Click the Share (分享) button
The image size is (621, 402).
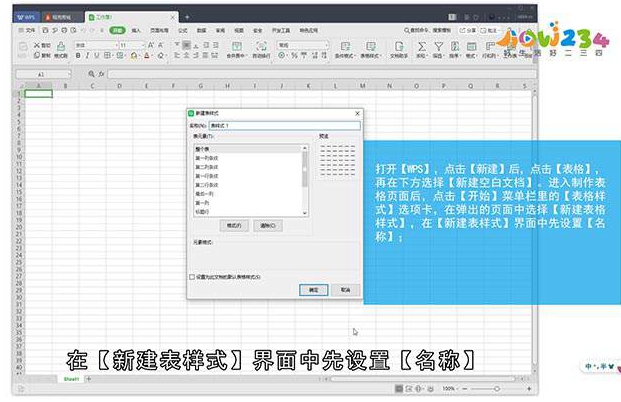coord(468,30)
